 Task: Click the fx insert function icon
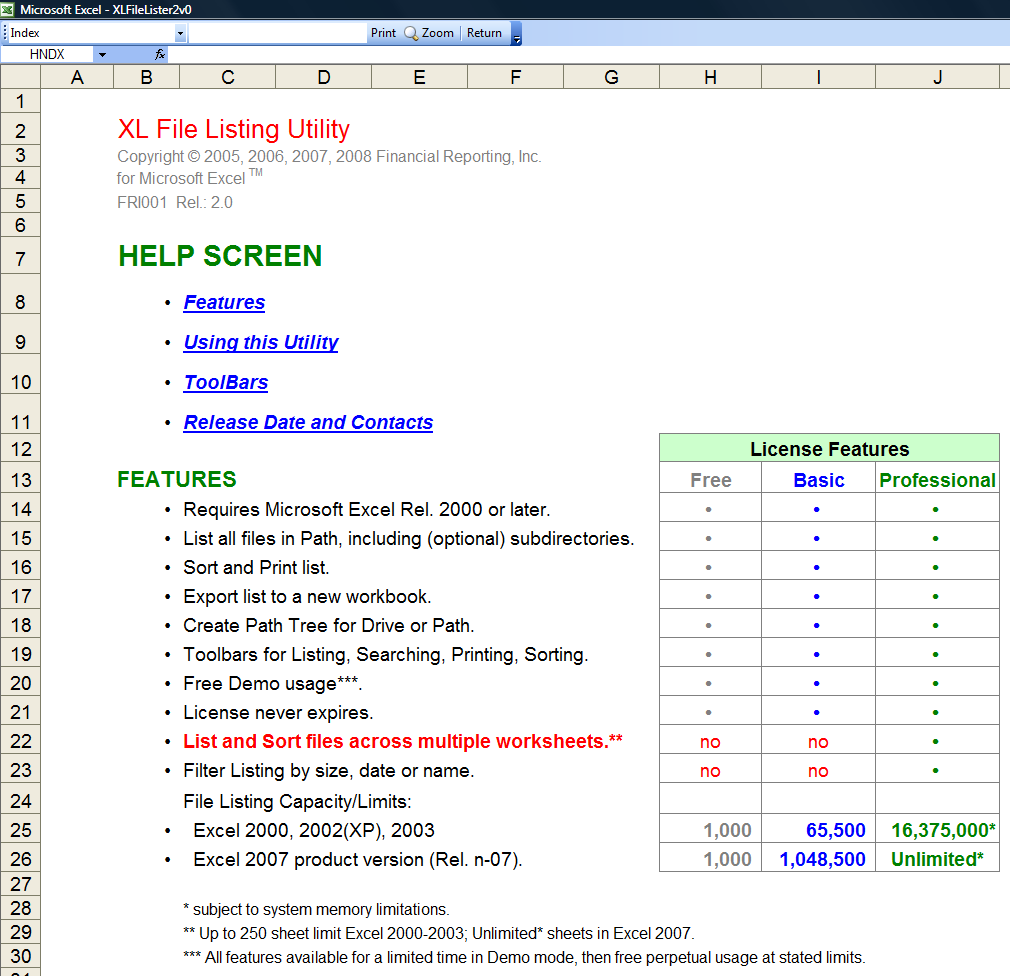coord(160,54)
